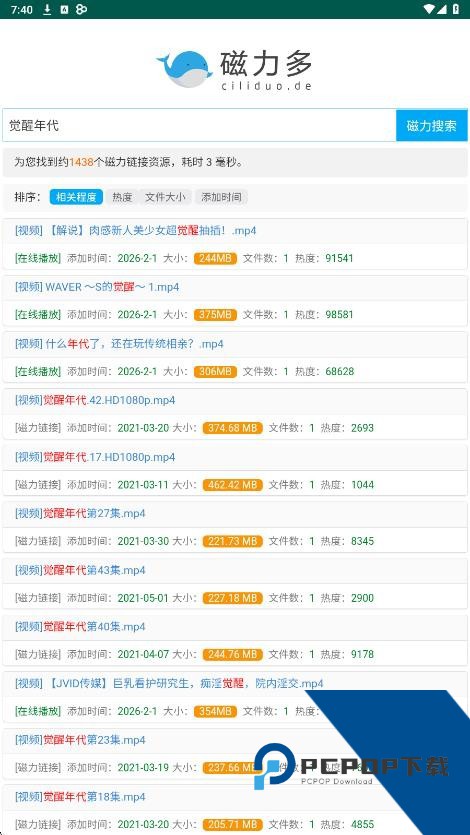The height and width of the screenshot is (835, 470).
Task: Click 磁力链接 for the 374.68 MB file
Action: click(x=38, y=428)
